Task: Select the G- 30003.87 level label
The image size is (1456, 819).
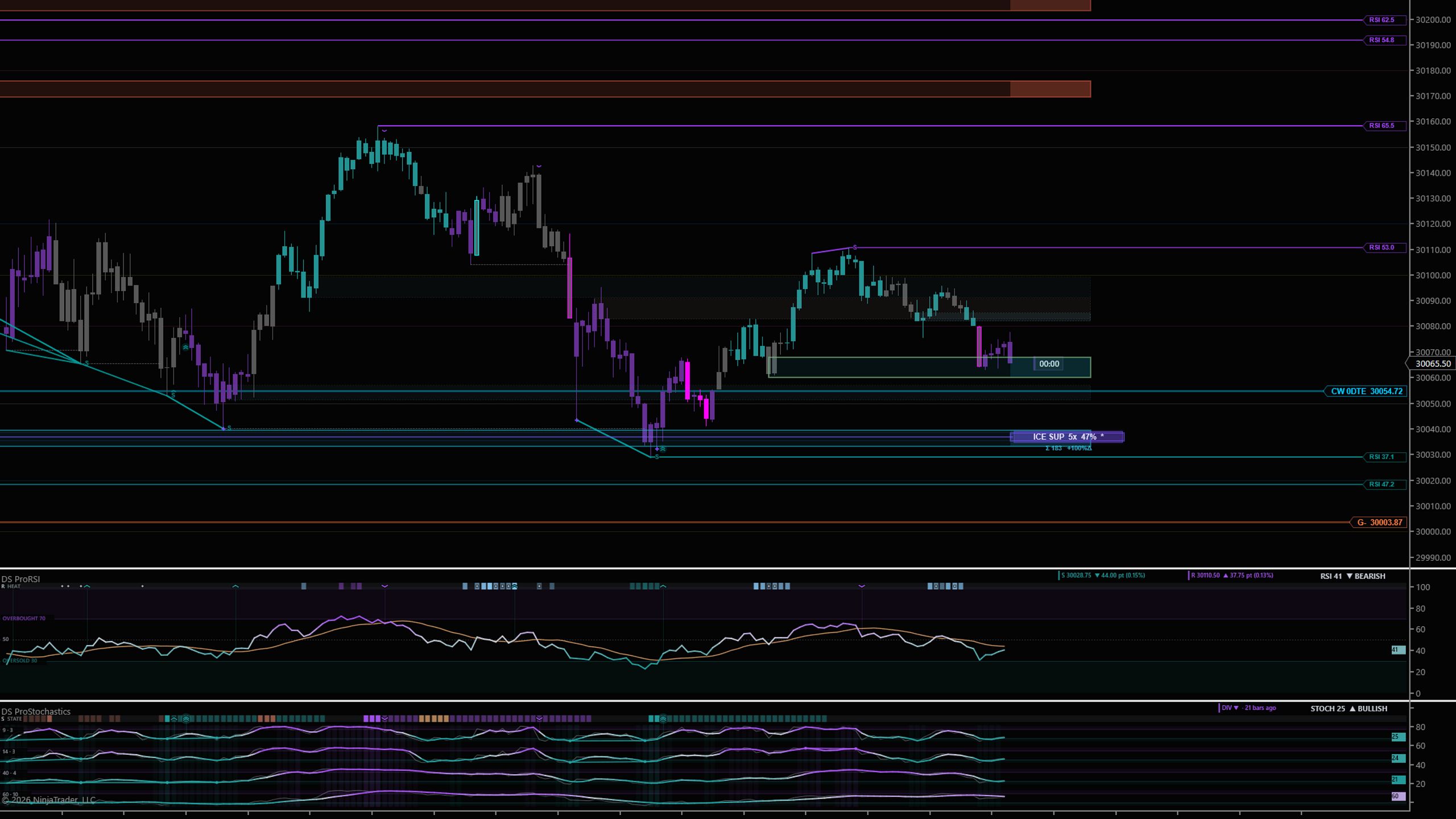Action: click(x=1379, y=522)
